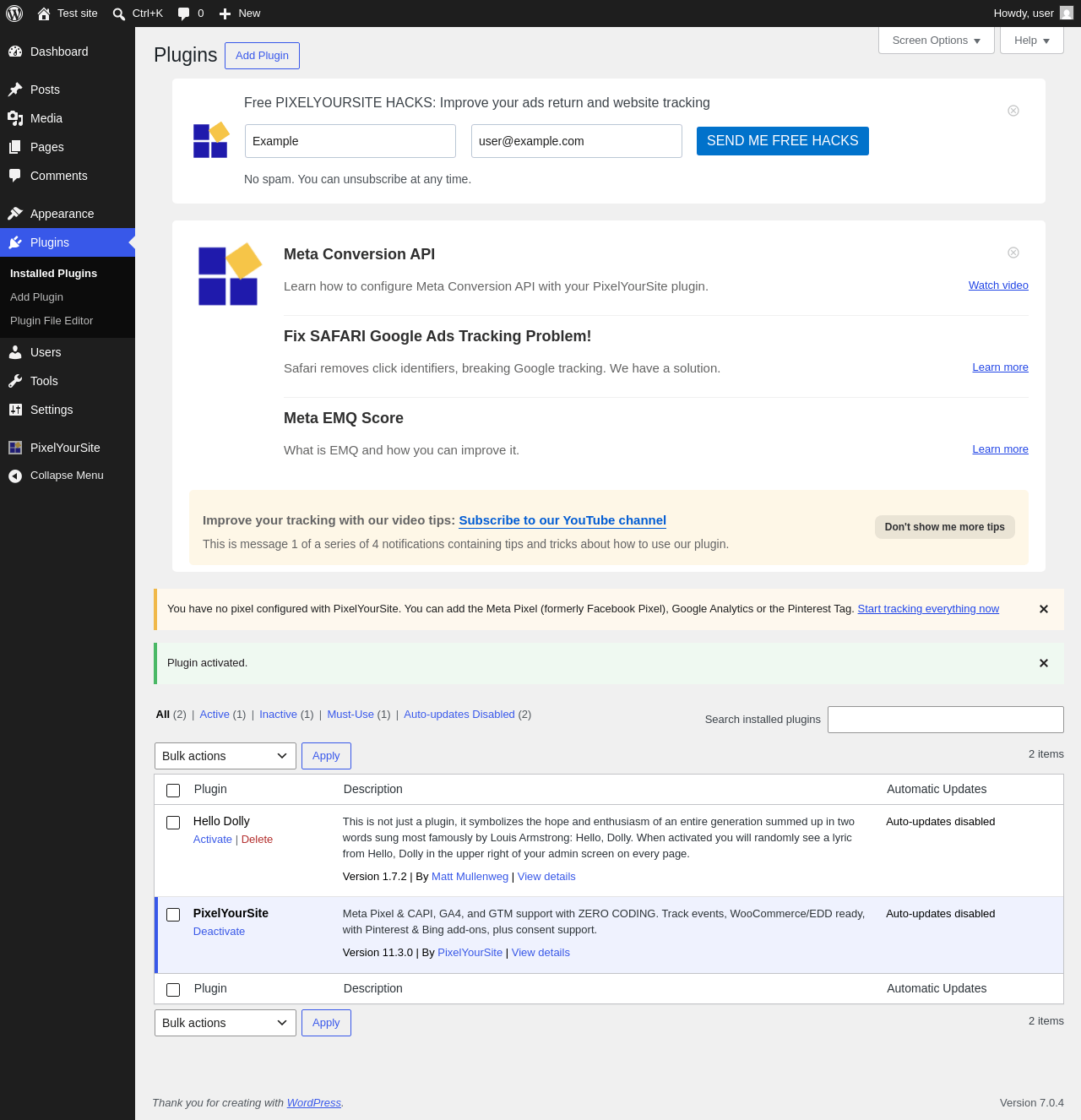Click the Settings sliders icon
Screen dimensions: 1081x1120
point(15,410)
